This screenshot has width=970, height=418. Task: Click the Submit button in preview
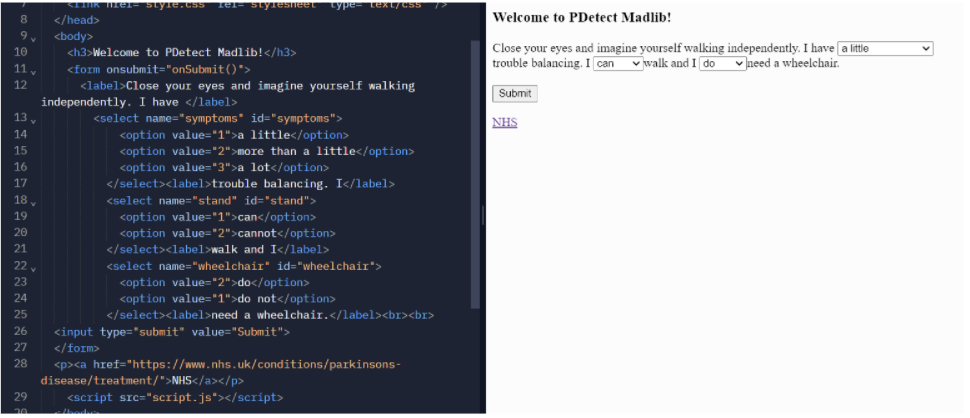(x=515, y=93)
